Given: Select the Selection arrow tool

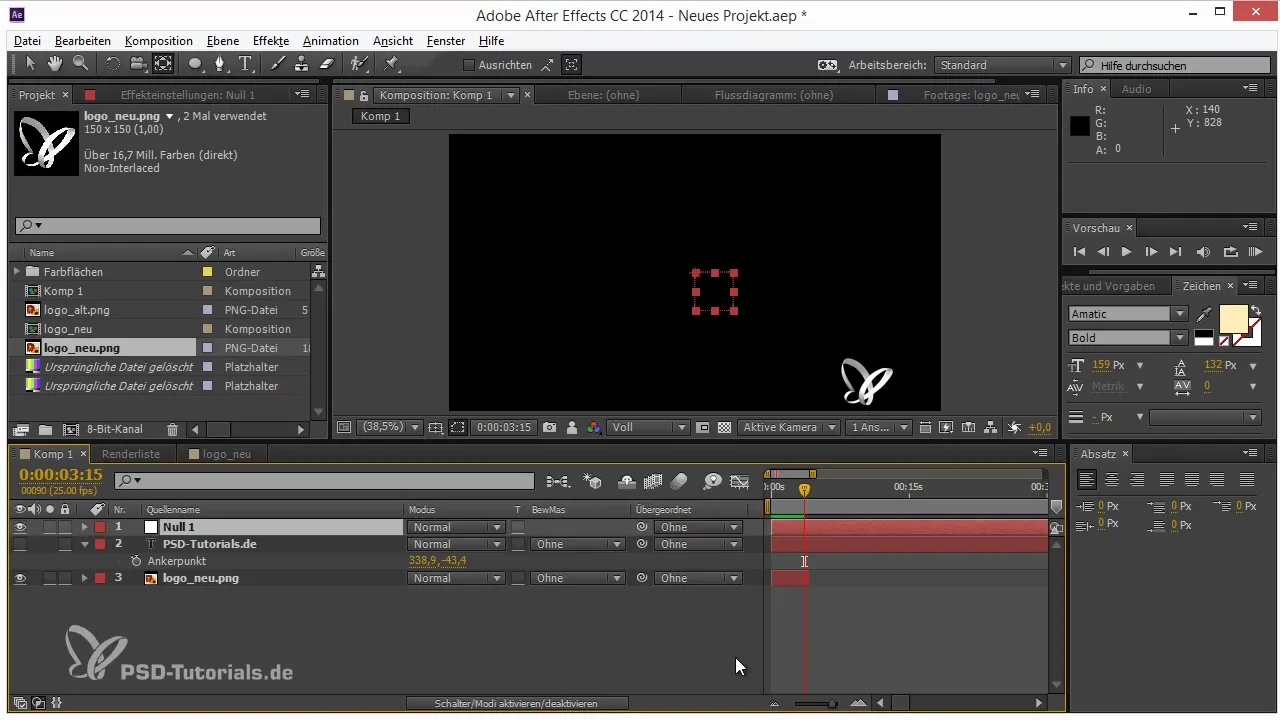Looking at the screenshot, I should pyautogui.click(x=30, y=64).
